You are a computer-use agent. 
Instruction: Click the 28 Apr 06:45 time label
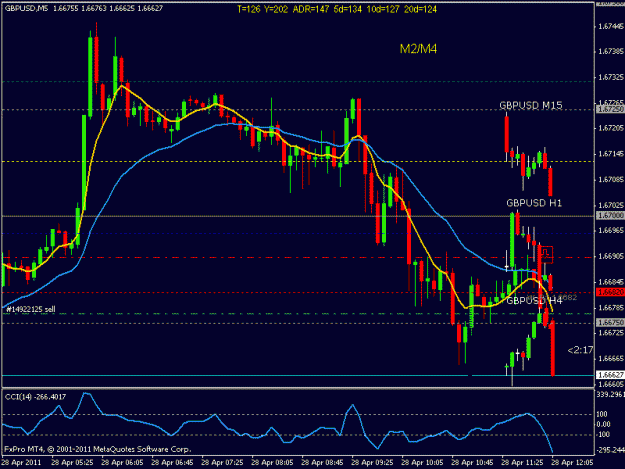point(173,462)
